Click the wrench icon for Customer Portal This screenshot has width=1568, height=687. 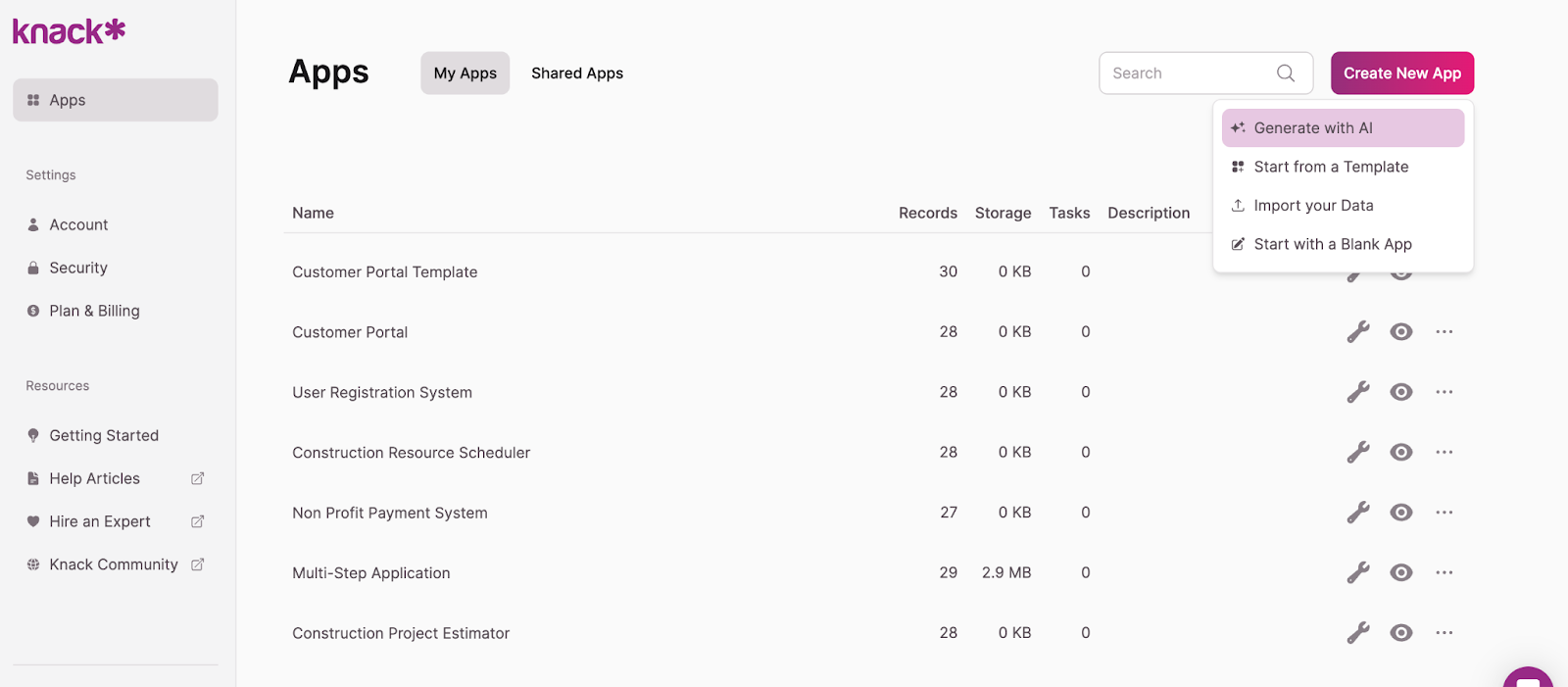pyautogui.click(x=1357, y=332)
